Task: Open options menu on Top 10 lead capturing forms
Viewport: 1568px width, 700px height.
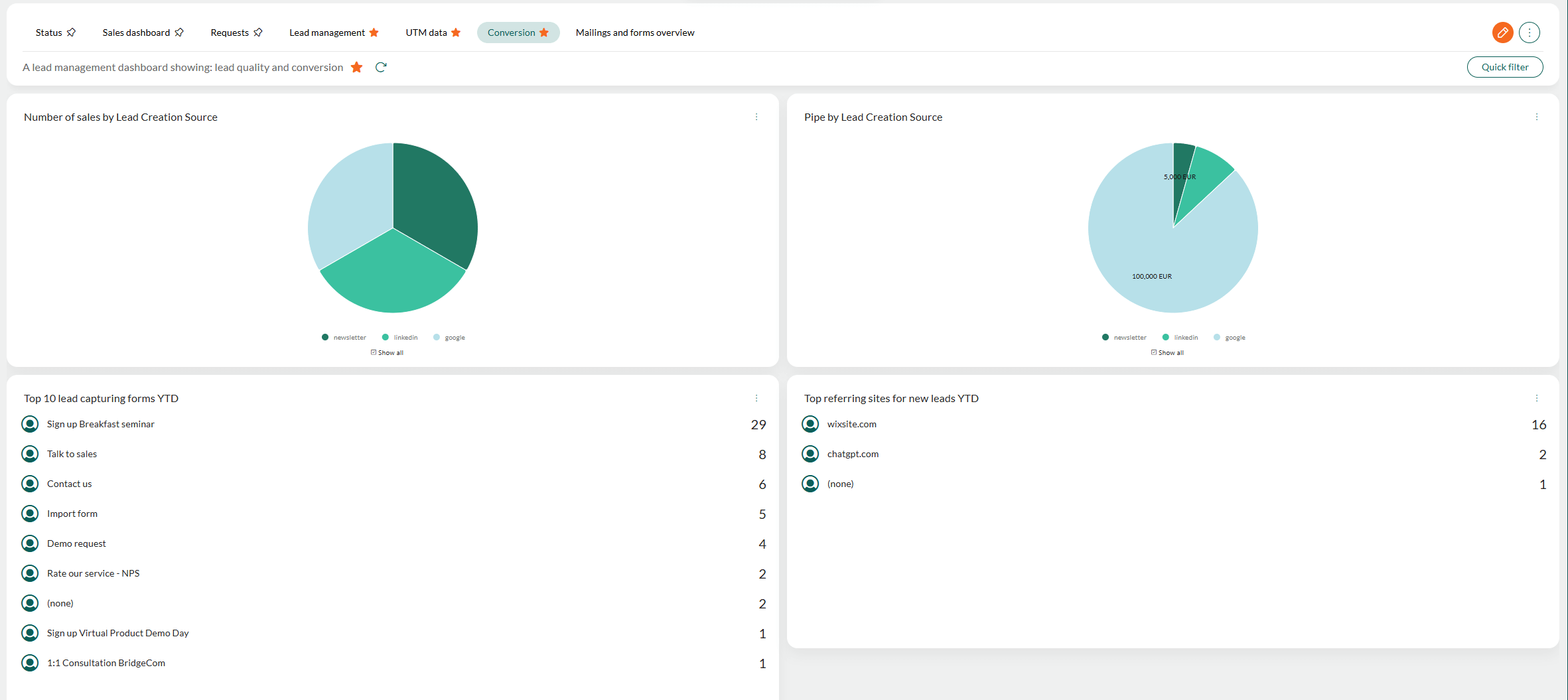Action: click(757, 398)
